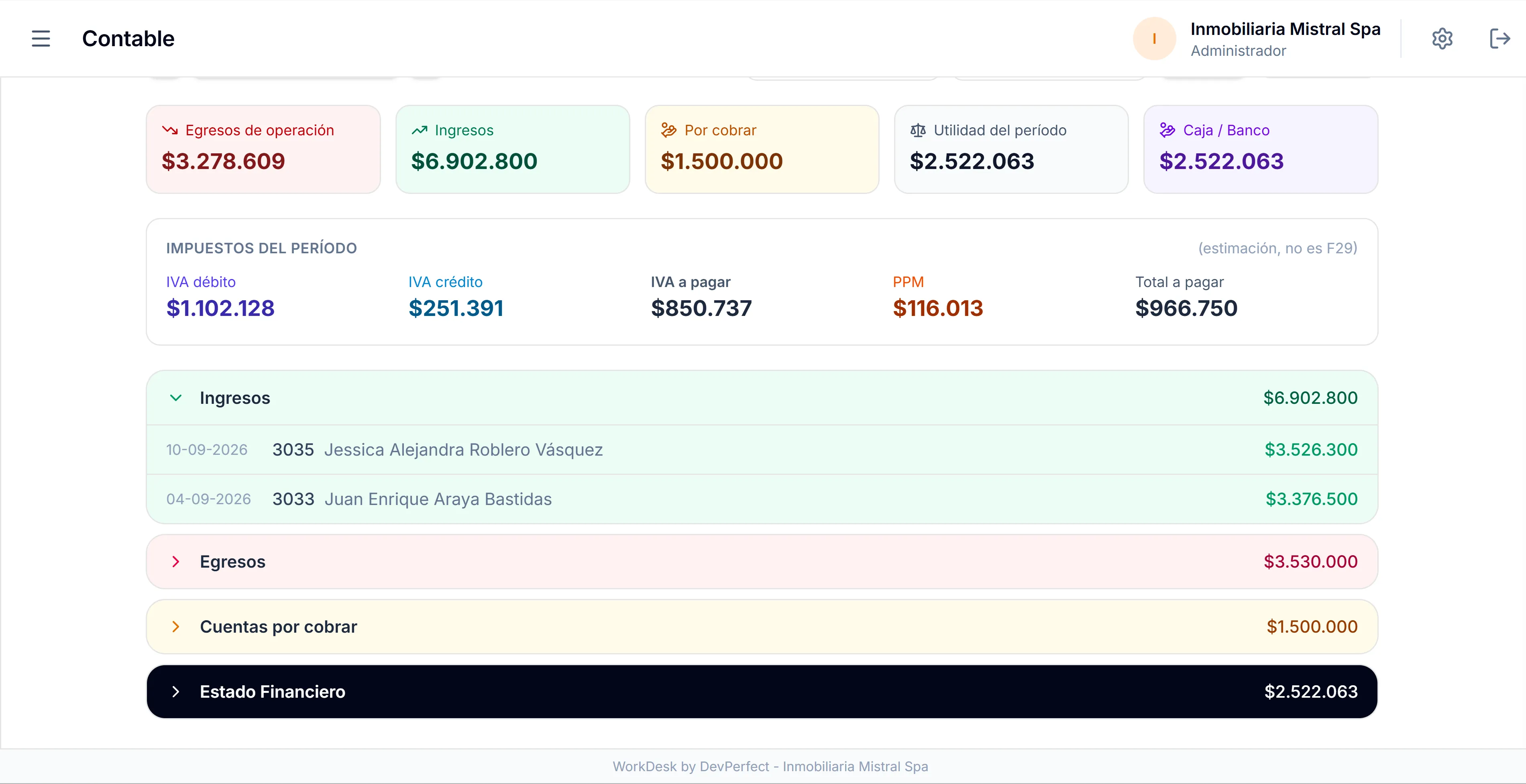Click the balance scale icon on Utilidad del período
The image size is (1526, 784).
(x=918, y=130)
